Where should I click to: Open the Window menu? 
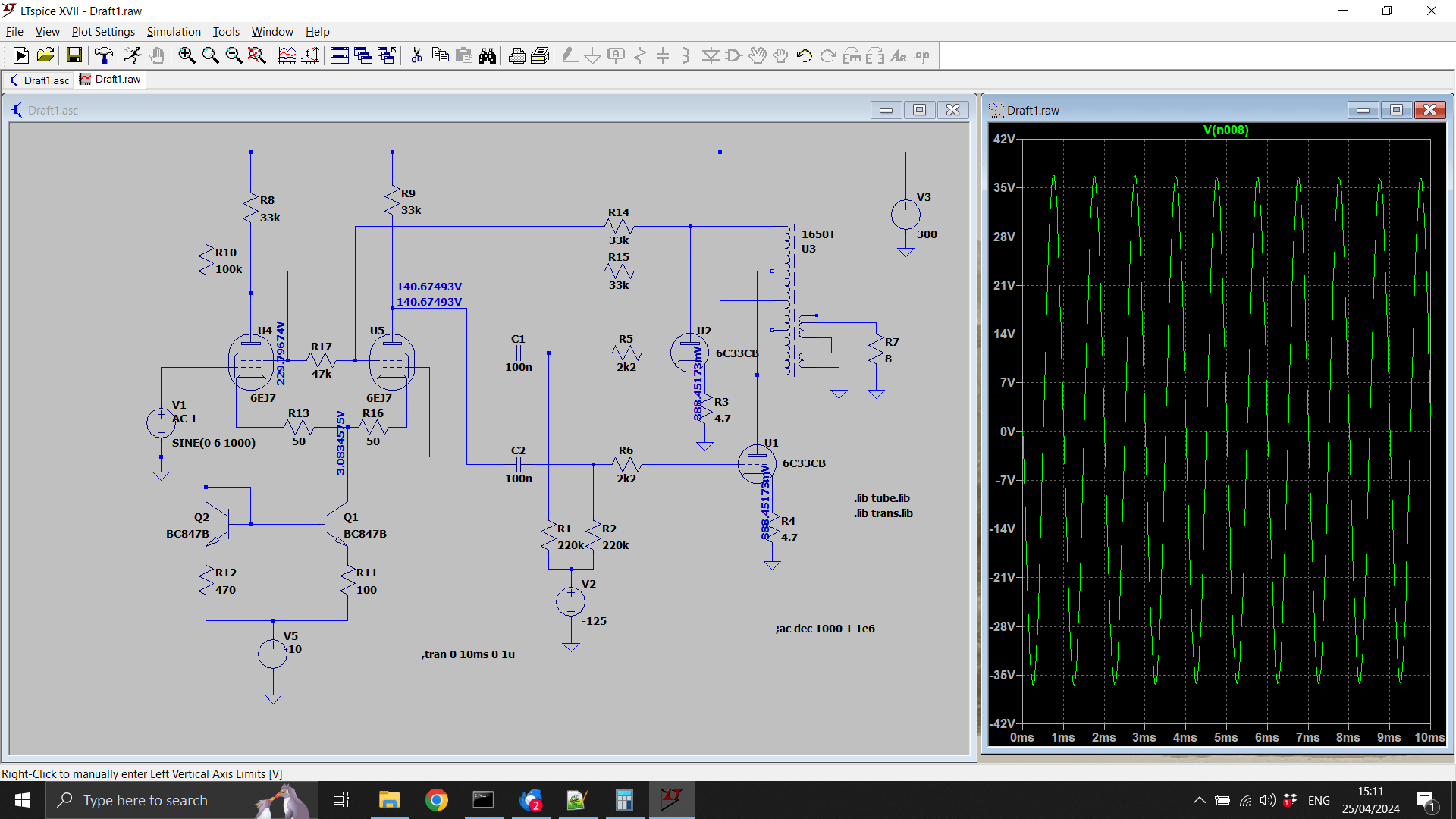coord(272,32)
